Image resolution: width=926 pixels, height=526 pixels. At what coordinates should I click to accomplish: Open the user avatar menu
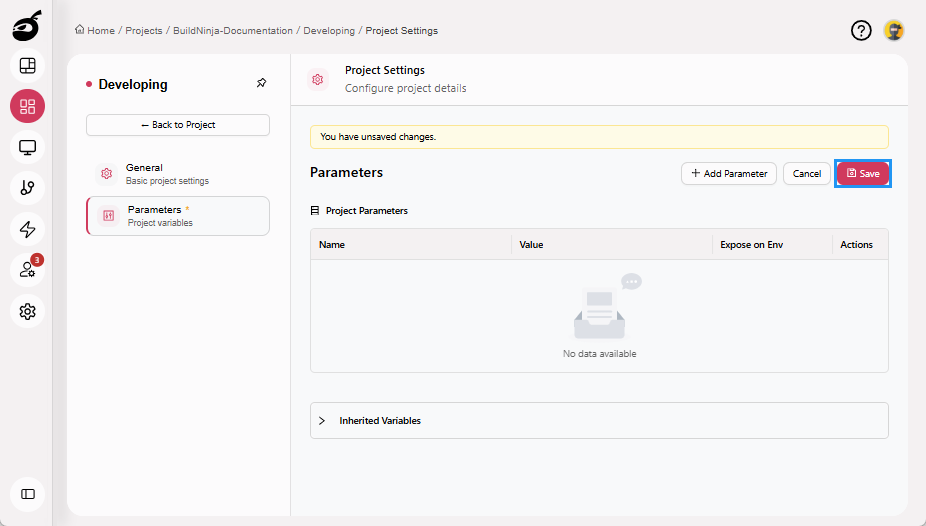click(894, 30)
